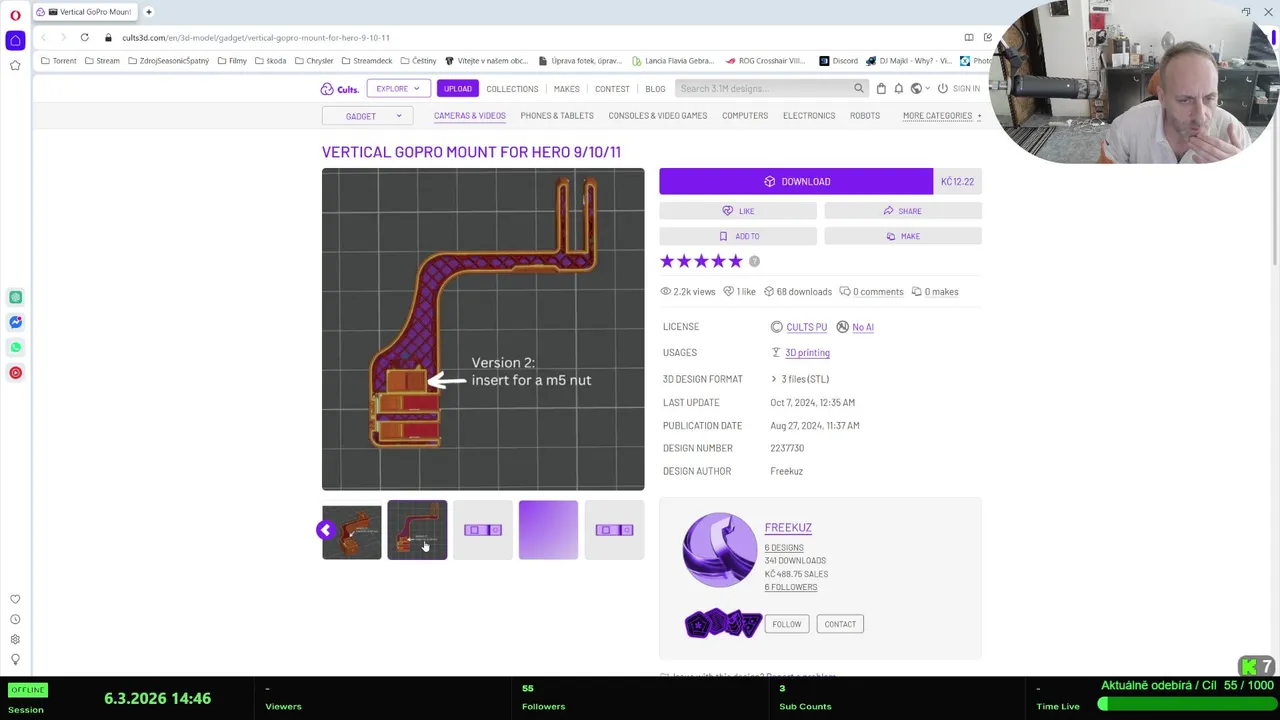Open the BLOG menu item
This screenshot has height=720, width=1280.
(x=655, y=89)
